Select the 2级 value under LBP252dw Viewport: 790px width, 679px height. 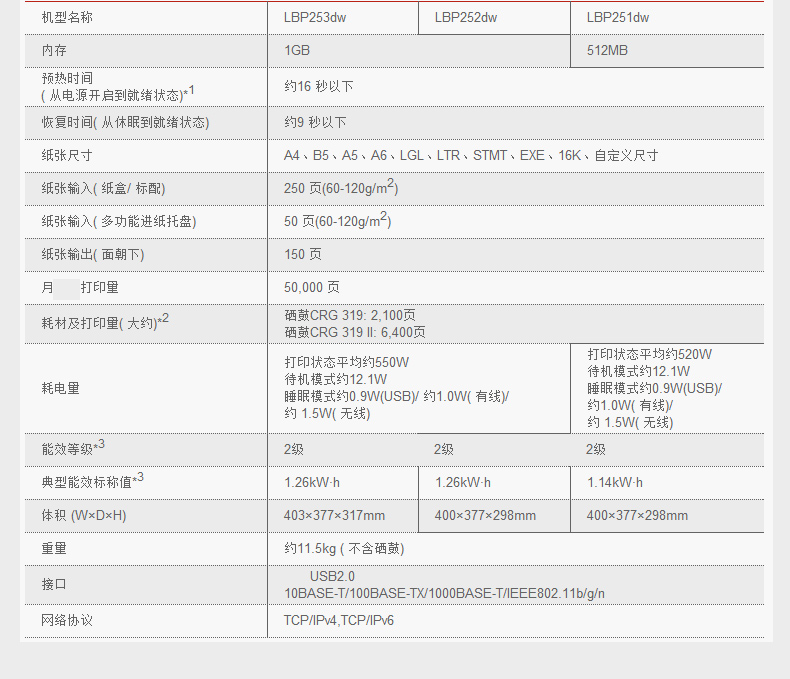[444, 449]
